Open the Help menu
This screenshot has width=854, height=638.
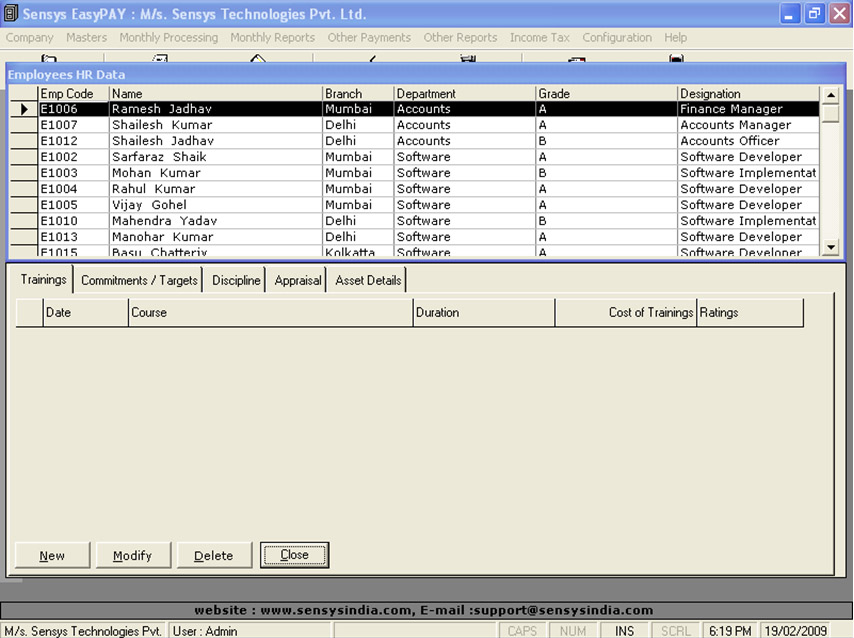(x=675, y=38)
